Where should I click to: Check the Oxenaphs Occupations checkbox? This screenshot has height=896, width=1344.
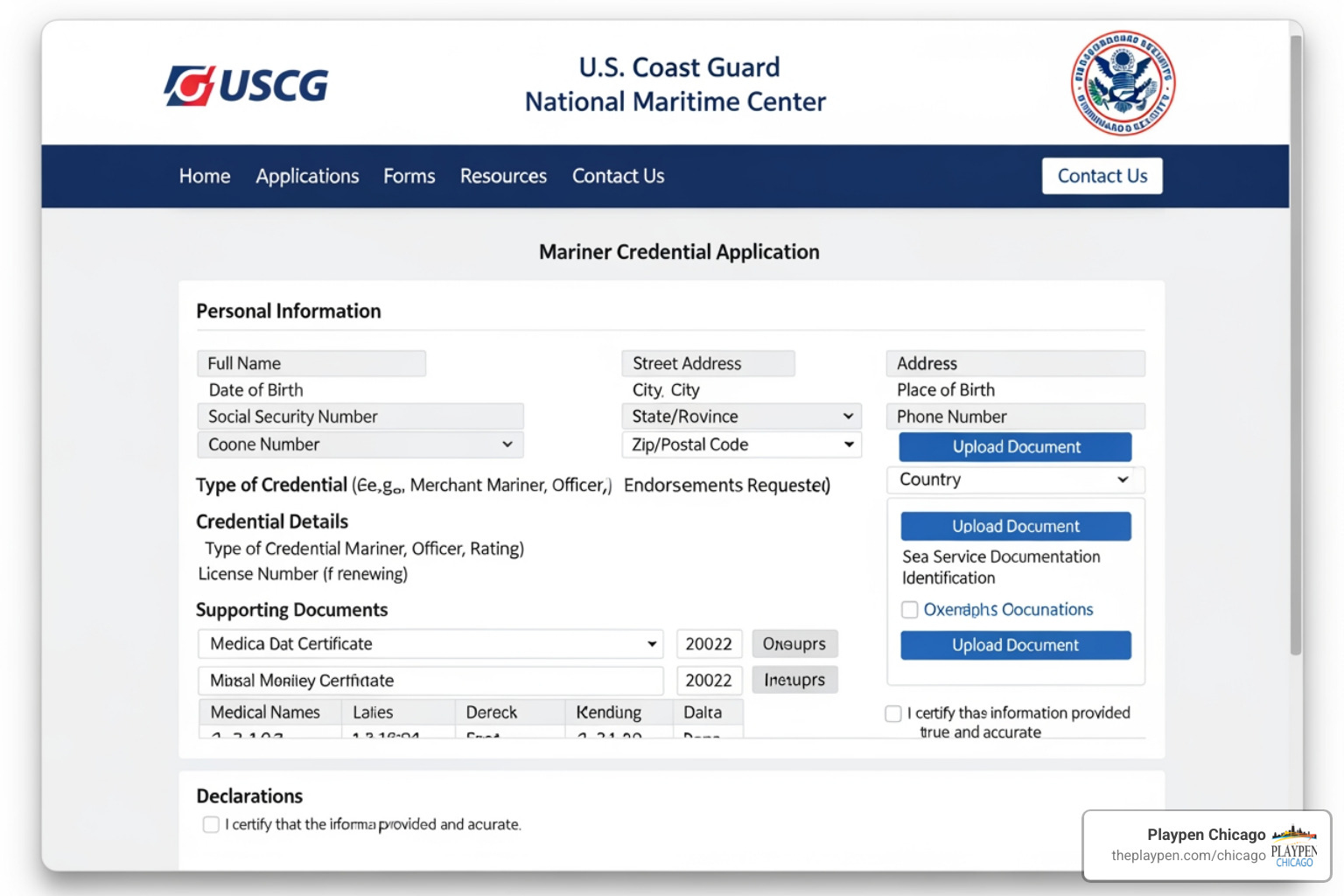click(909, 610)
